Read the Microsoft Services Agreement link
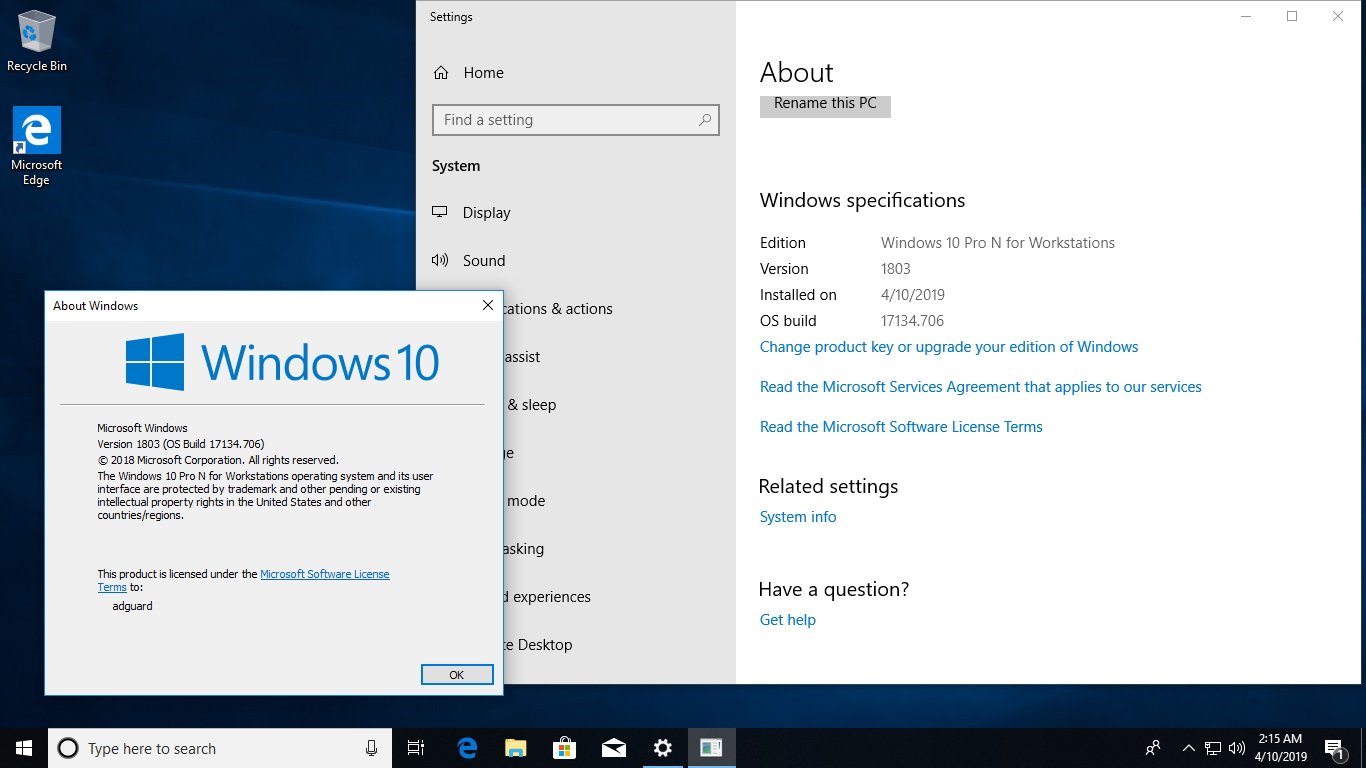The height and width of the screenshot is (768, 1366). 981,387
